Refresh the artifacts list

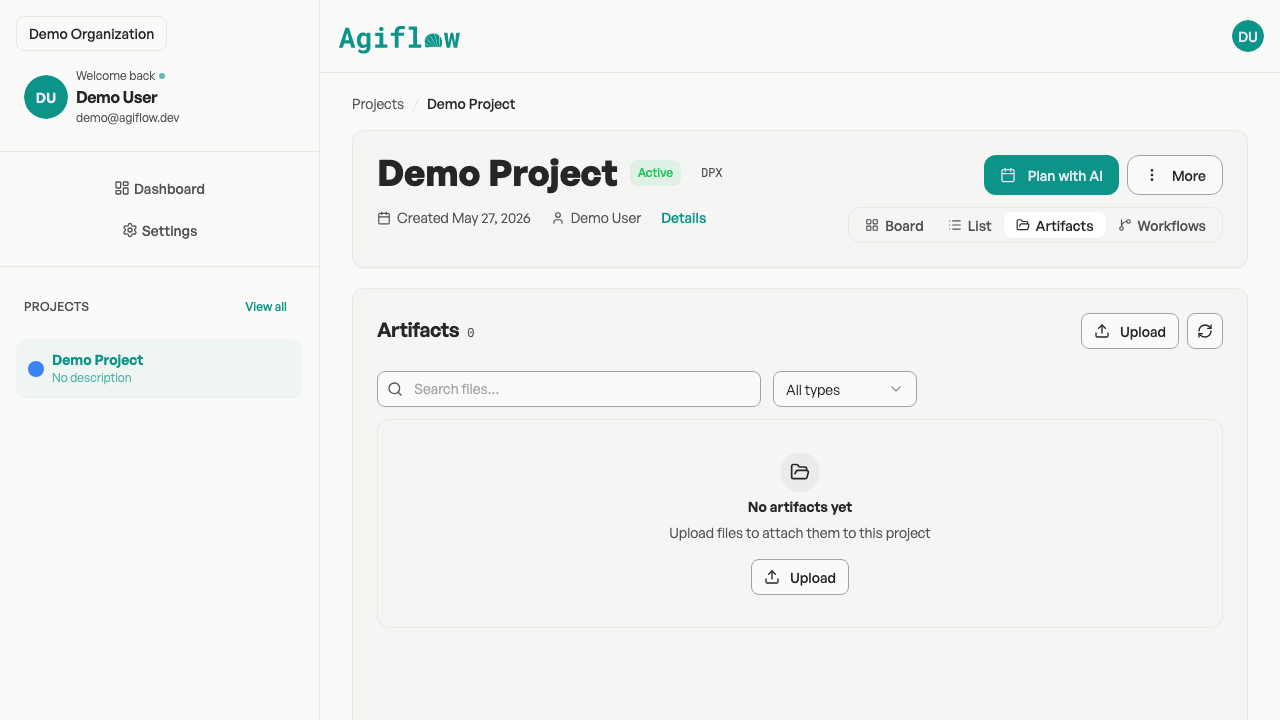coord(1205,331)
